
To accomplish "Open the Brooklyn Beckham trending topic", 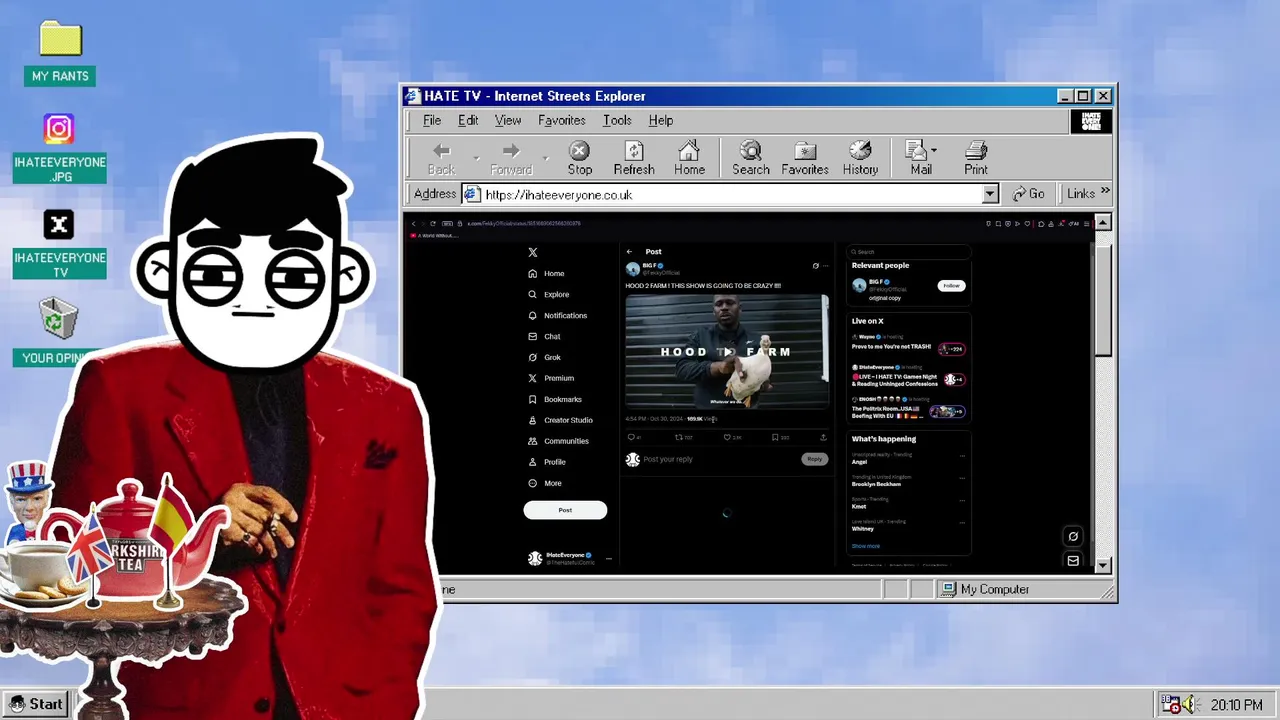I will click(x=876, y=484).
